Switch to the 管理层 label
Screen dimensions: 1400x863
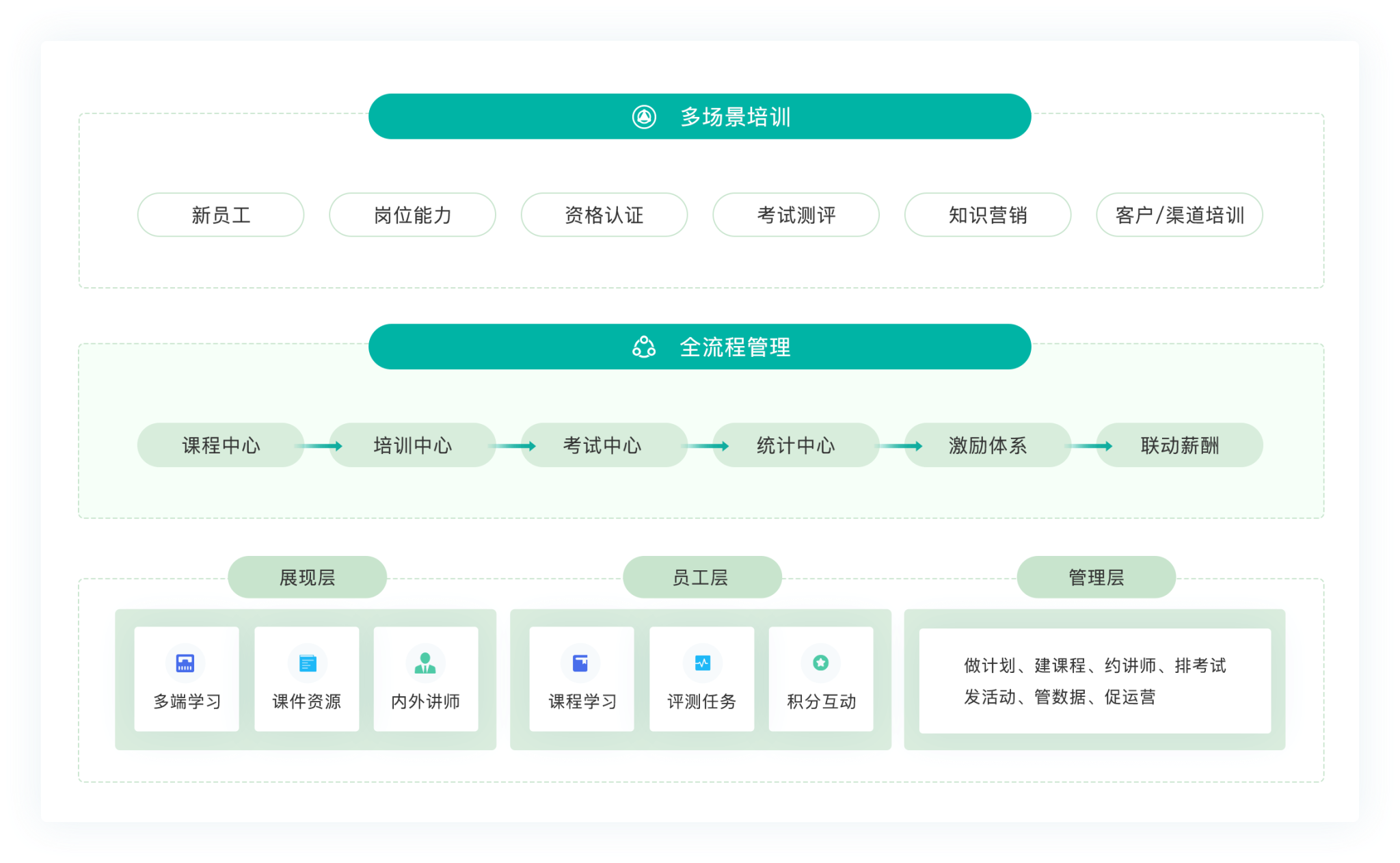coord(1096,577)
